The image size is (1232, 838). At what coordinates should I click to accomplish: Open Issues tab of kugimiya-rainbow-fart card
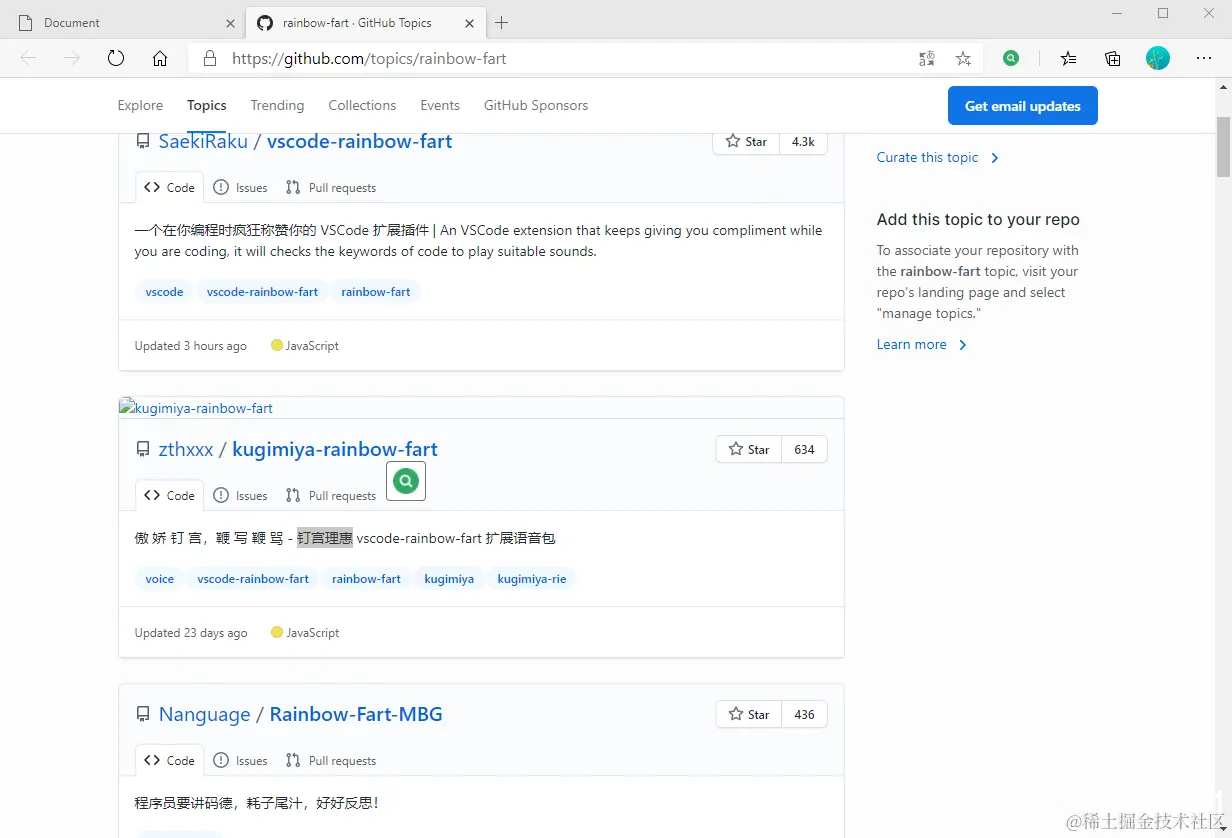point(240,496)
